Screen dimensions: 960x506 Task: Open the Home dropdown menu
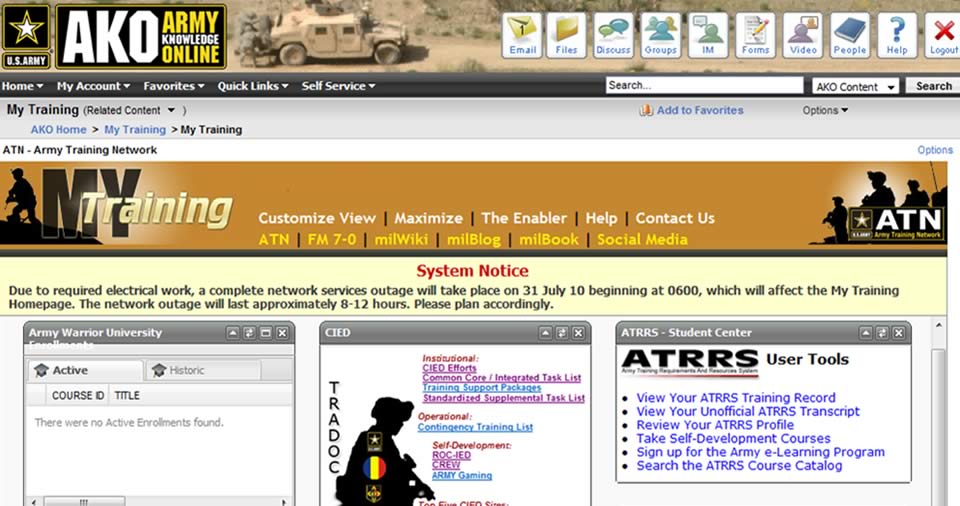[x=23, y=86]
